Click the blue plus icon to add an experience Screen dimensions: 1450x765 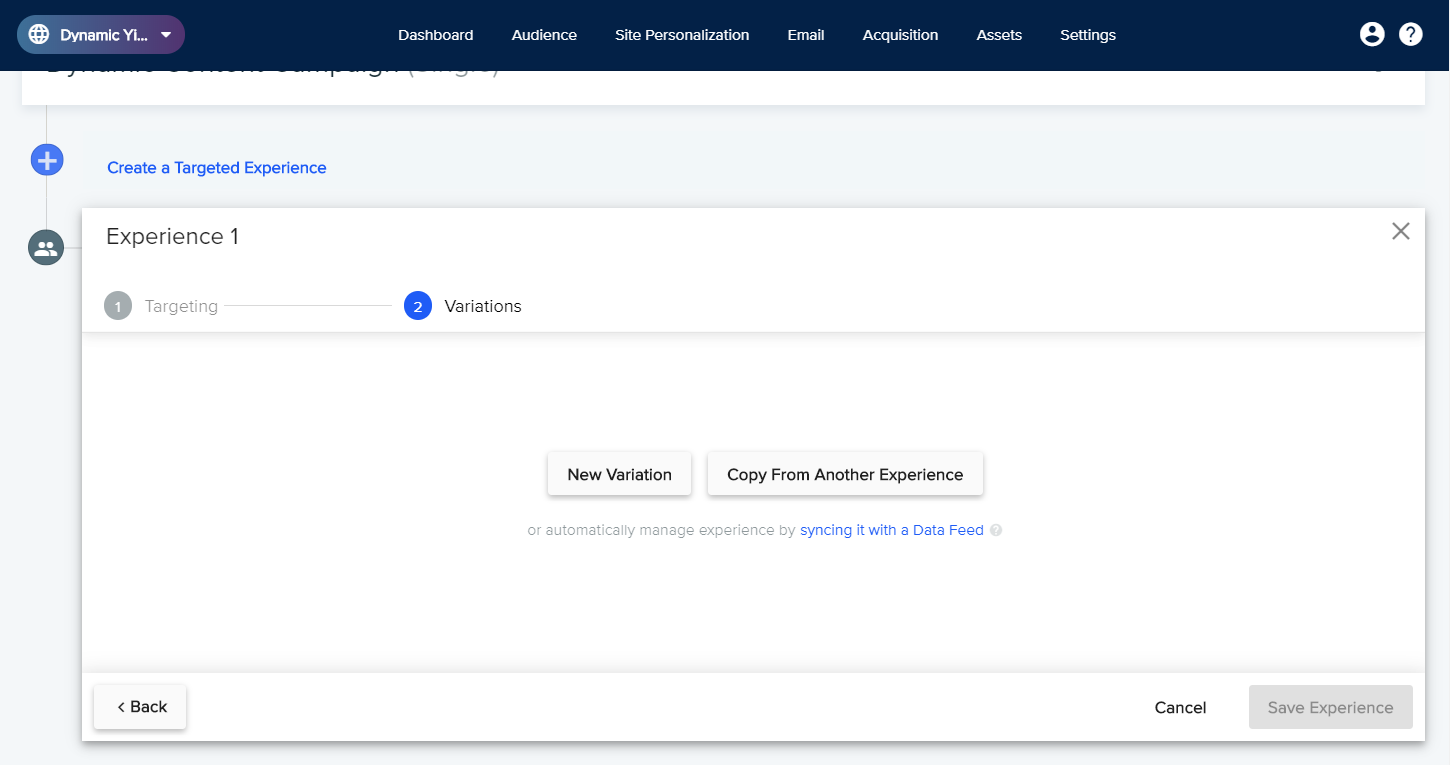coord(46,159)
